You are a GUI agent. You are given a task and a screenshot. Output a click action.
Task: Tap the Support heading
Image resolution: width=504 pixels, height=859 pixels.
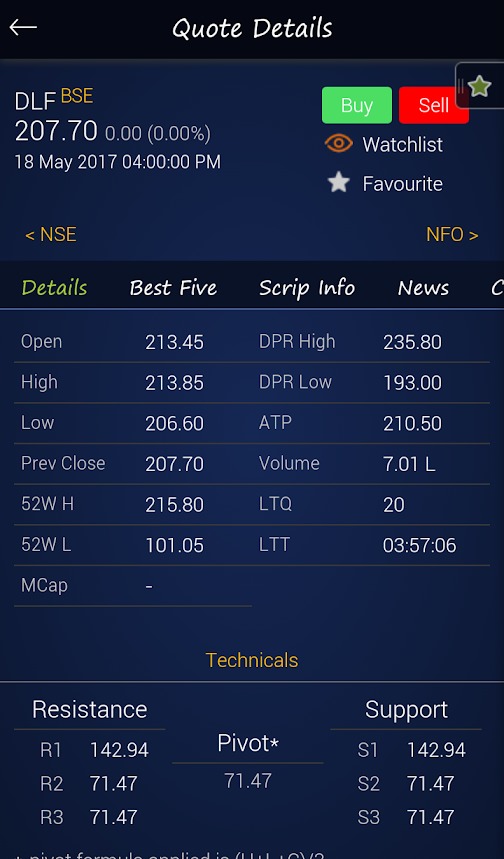click(406, 710)
